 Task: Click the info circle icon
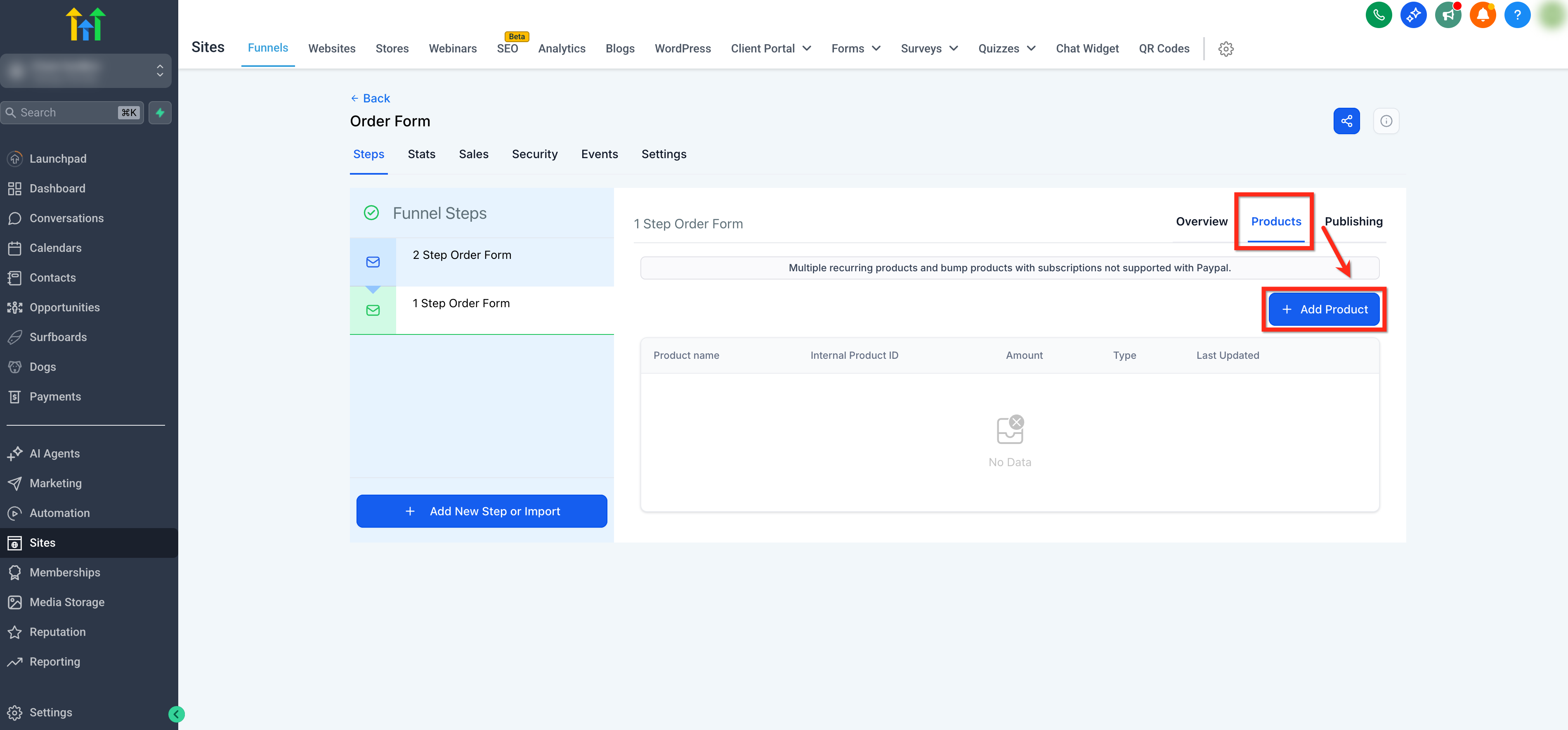pyautogui.click(x=1385, y=121)
